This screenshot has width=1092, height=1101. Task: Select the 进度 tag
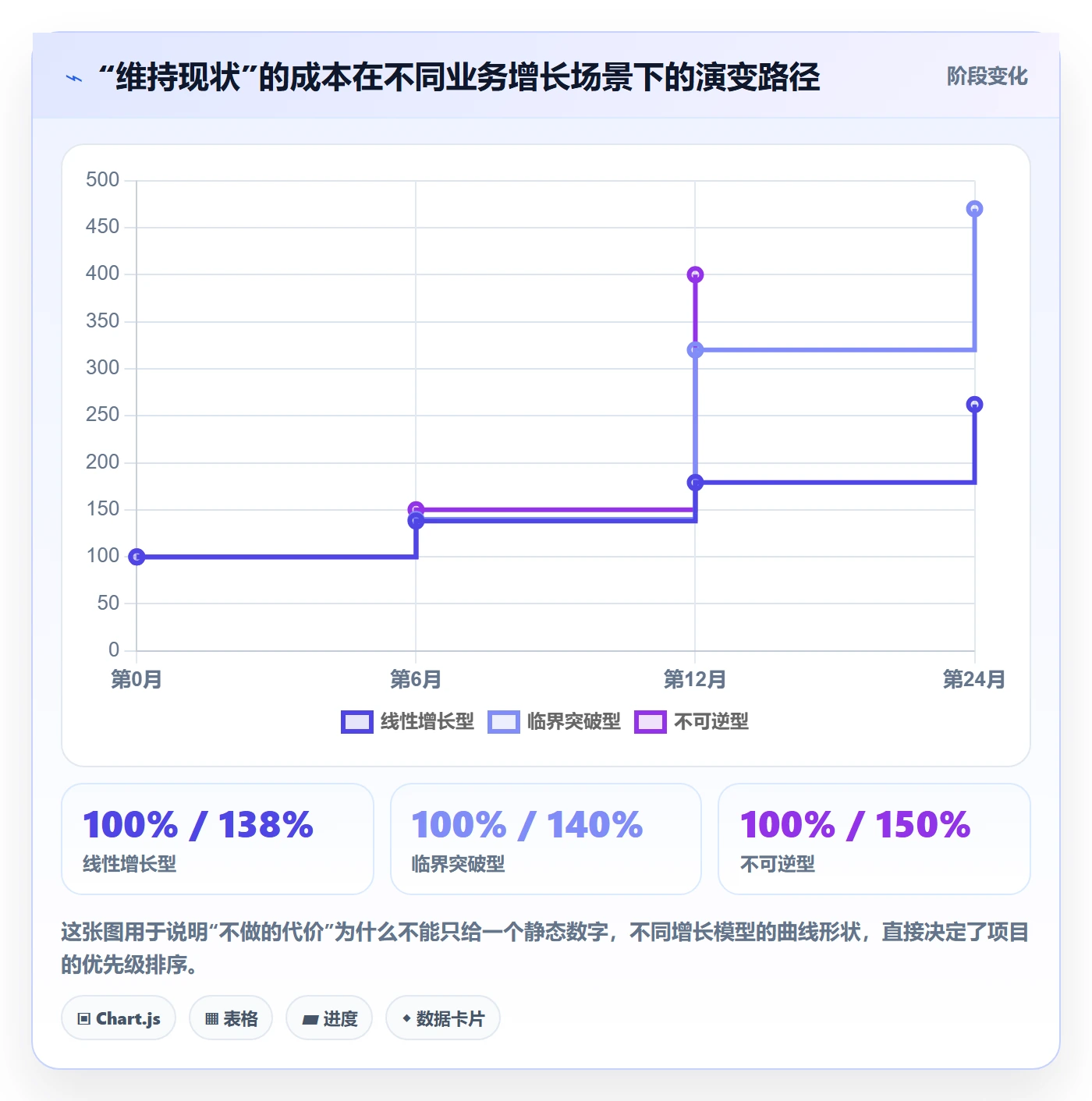click(x=329, y=1018)
